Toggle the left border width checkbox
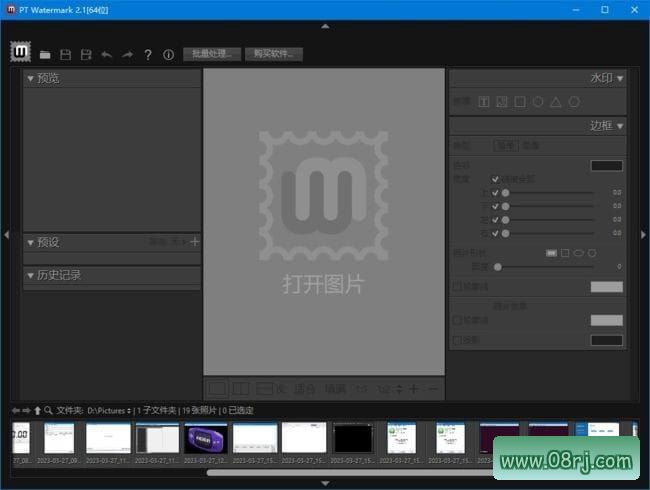 click(x=495, y=220)
